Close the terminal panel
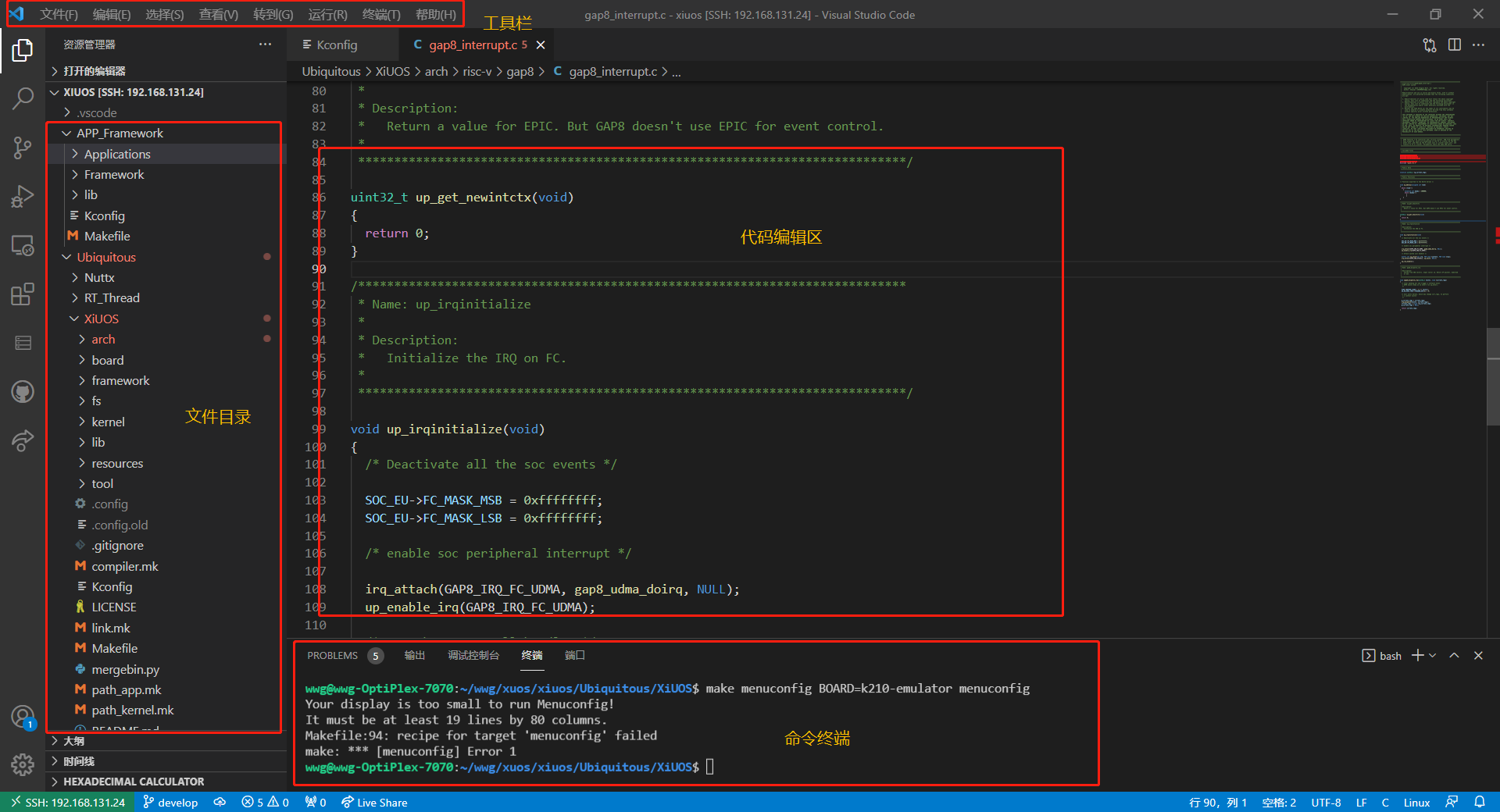Screen dimensions: 1500x812 point(1478,656)
